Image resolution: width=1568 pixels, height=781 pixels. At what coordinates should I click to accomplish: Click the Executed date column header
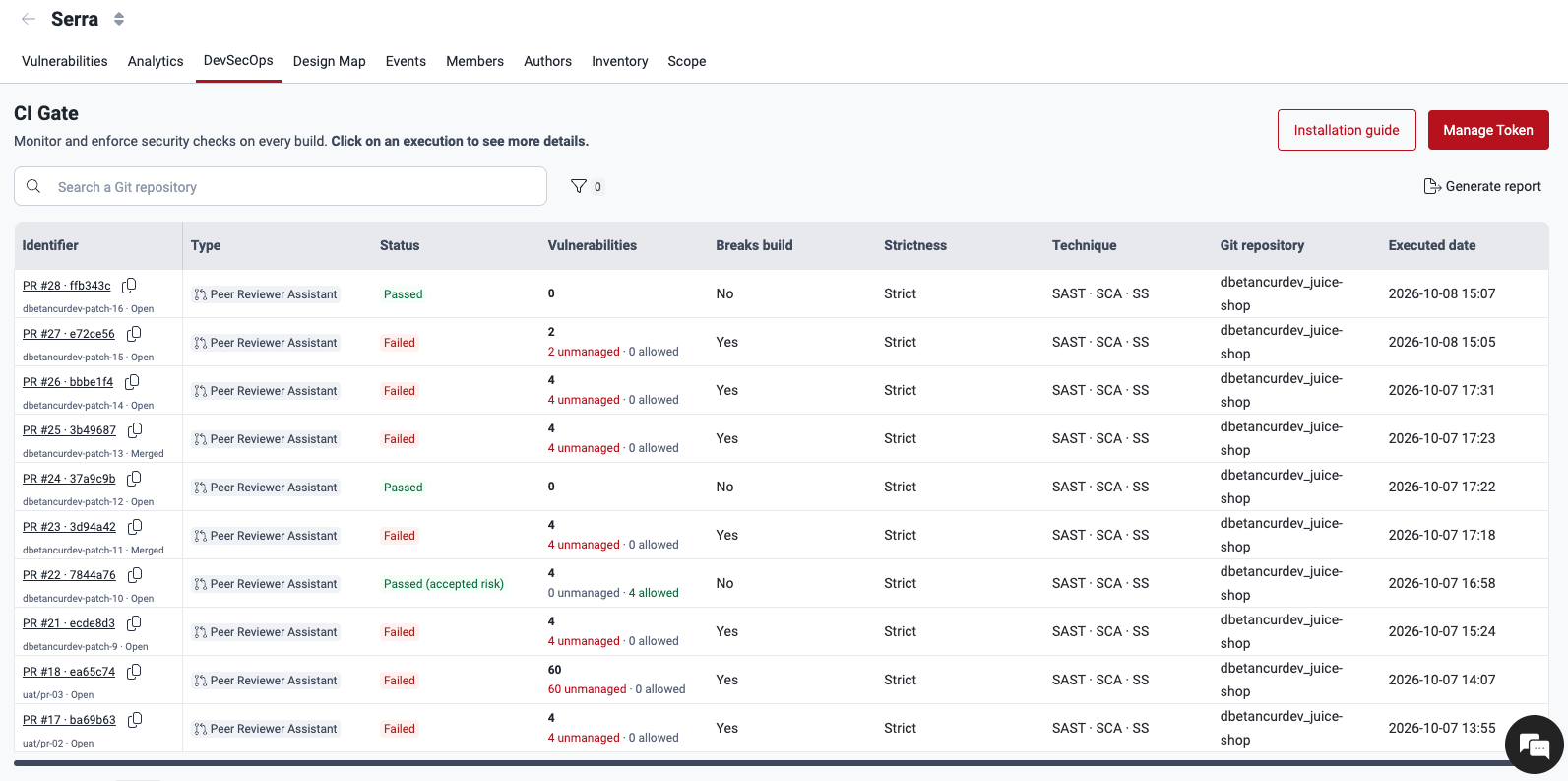1432,245
